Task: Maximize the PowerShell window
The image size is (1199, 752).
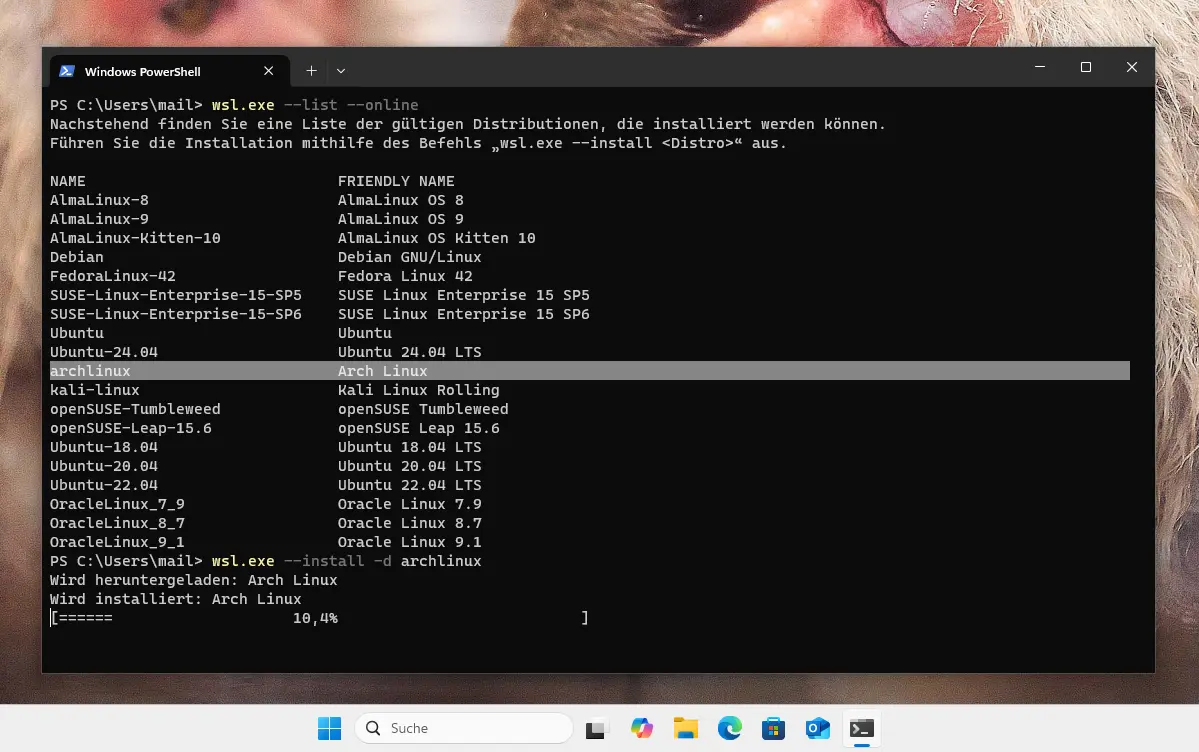Action: (1085, 68)
